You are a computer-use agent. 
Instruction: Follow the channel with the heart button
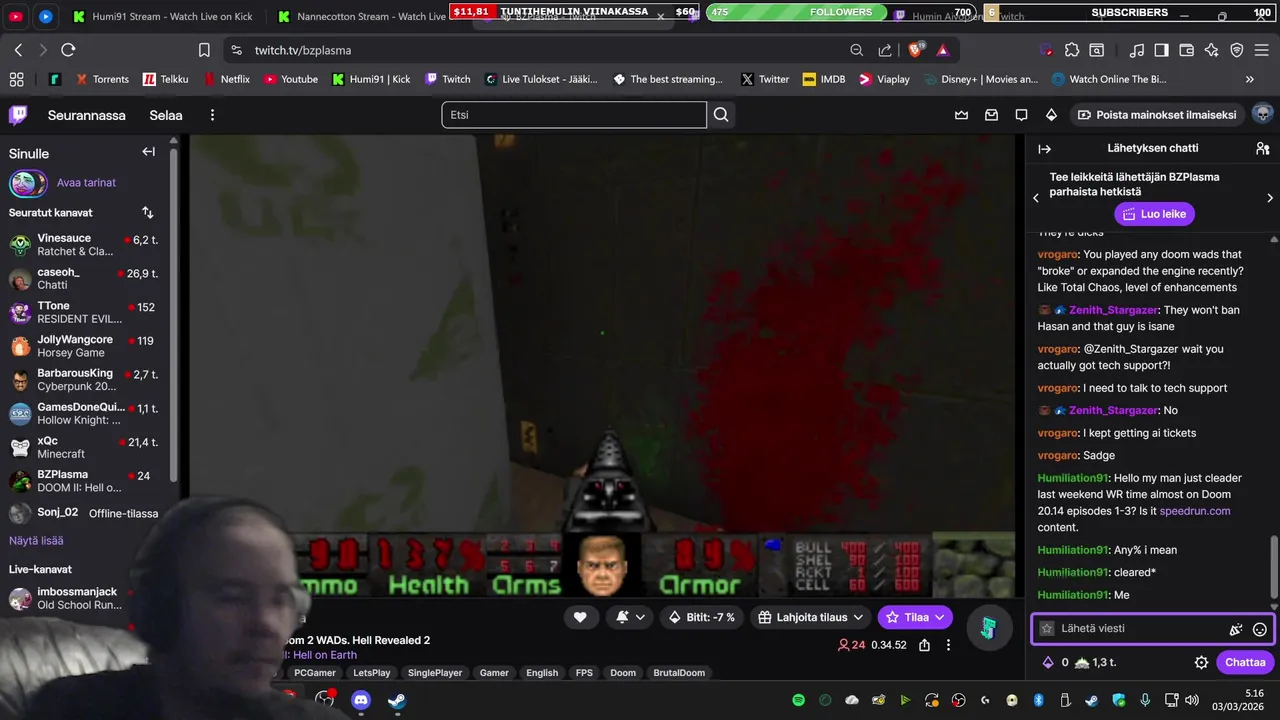(580, 617)
